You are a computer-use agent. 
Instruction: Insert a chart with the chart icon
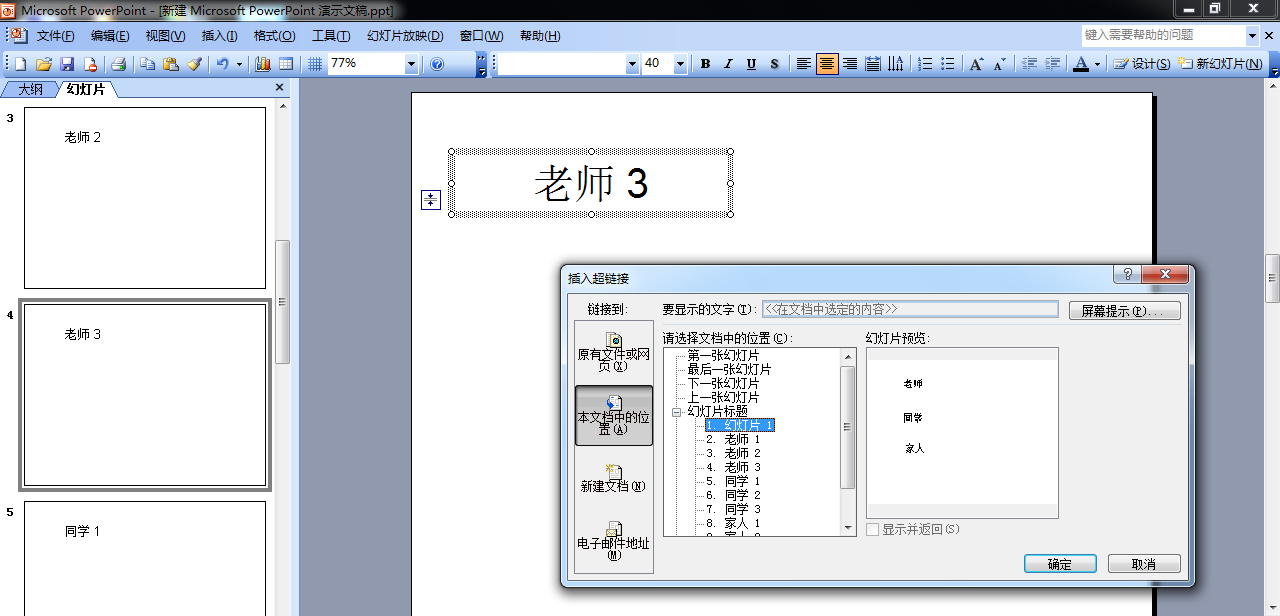(263, 64)
